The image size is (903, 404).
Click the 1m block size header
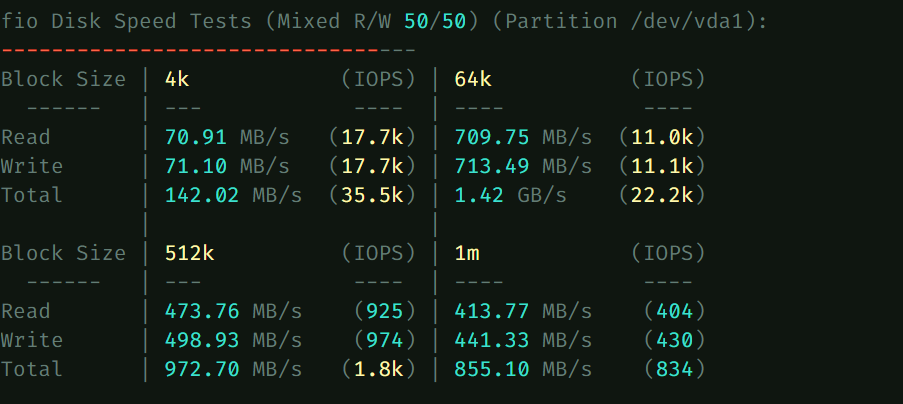467,253
